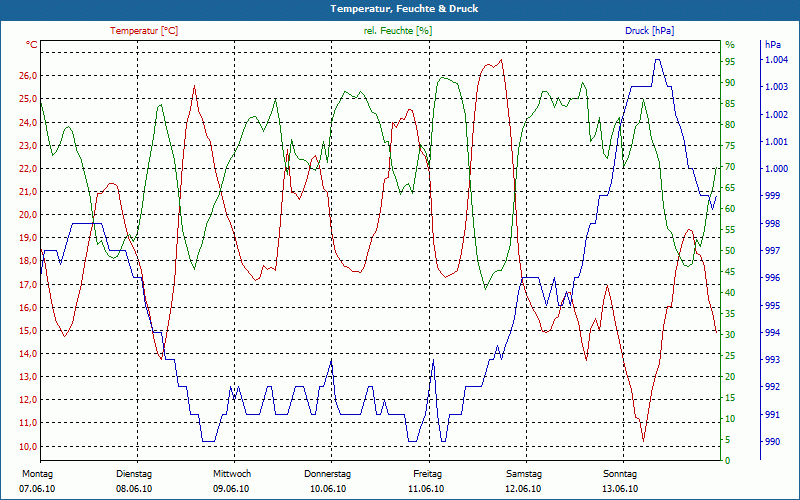Select the green 'rel. Feuchte [%]' legend label
800x500 pixels.
397,31
